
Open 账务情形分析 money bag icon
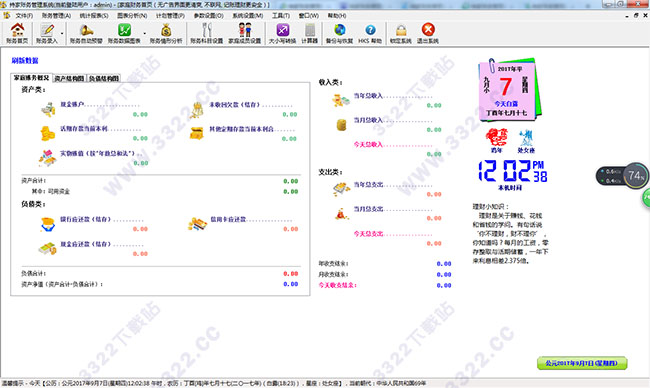(166, 33)
